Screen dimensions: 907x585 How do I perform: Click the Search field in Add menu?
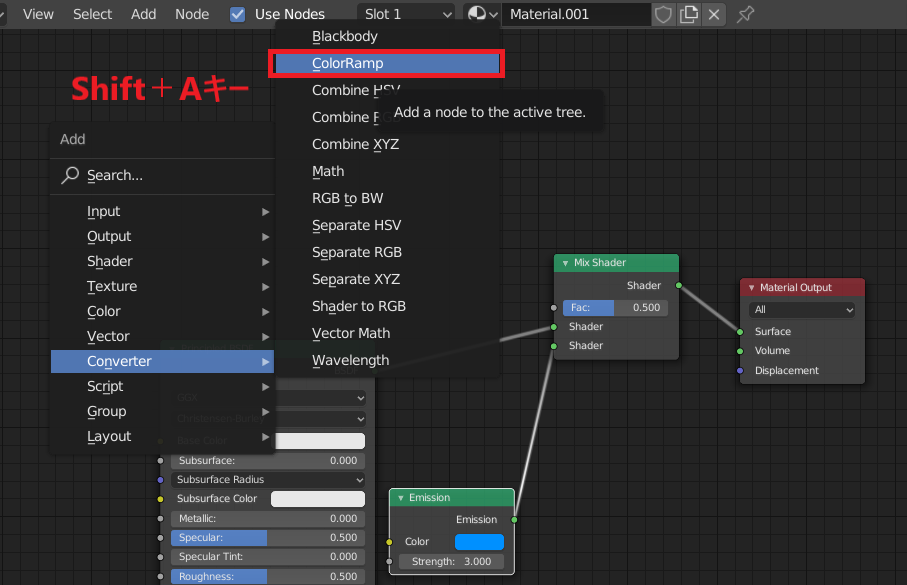click(x=163, y=175)
